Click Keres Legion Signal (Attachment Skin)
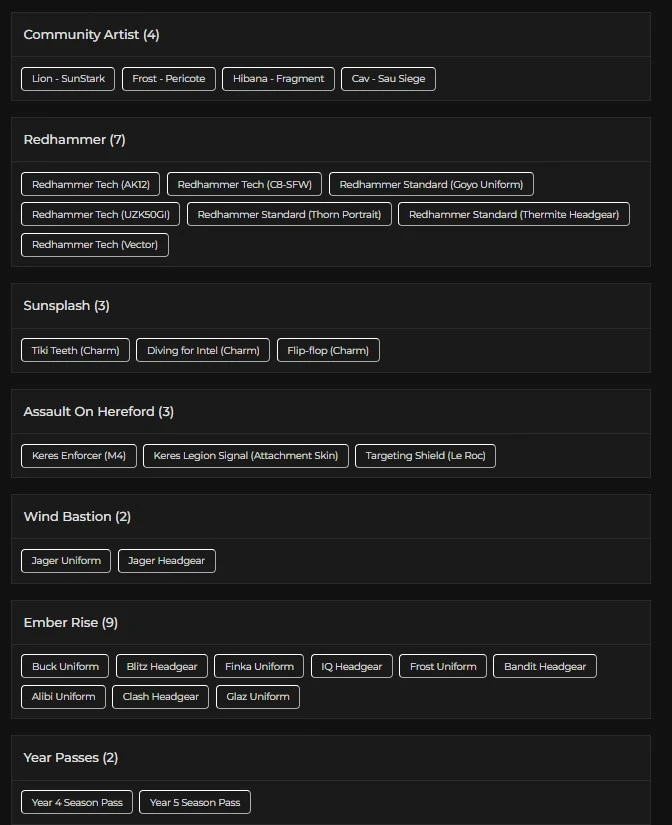 pos(246,456)
